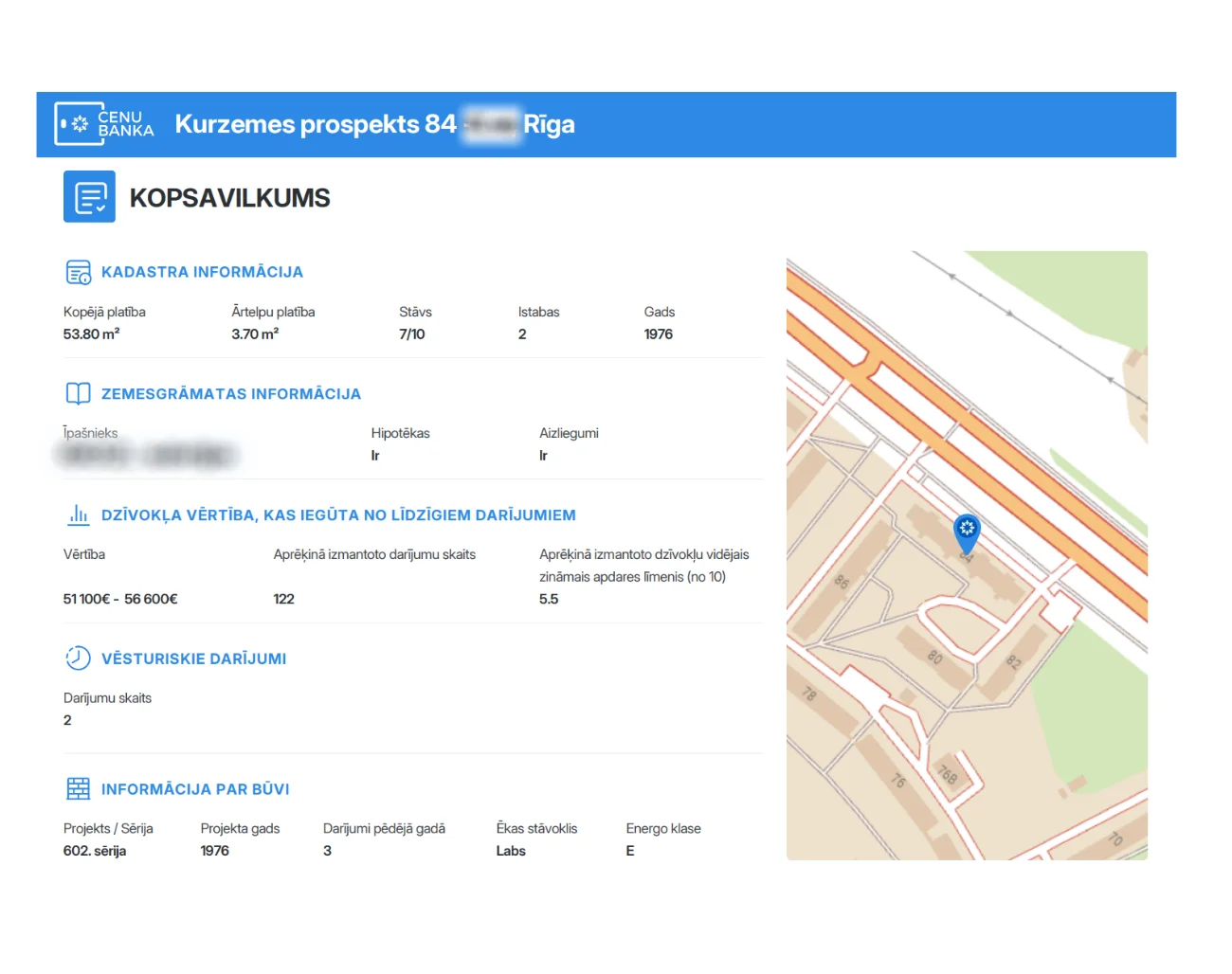Click the Kopsavilkums document icon
1232x974 pixels.
coord(89,197)
